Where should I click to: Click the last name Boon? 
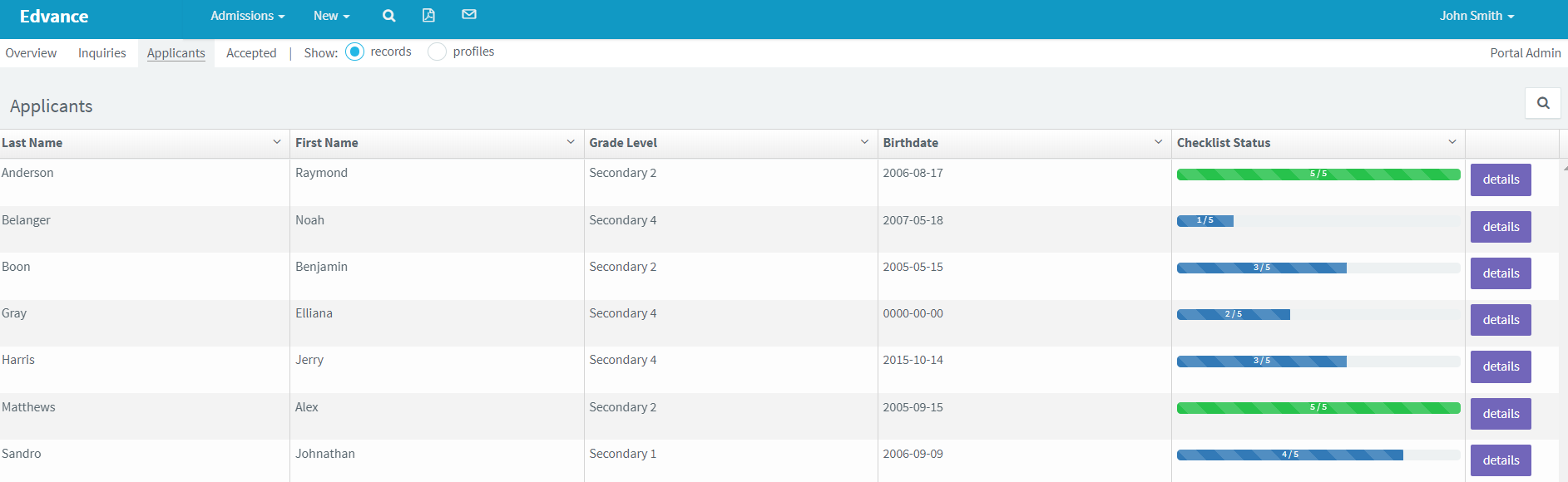click(16, 267)
